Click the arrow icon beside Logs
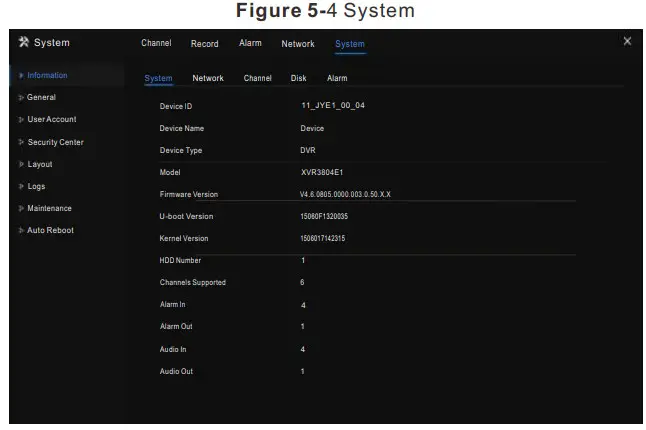Screen dimensions: 646x430 [21, 186]
